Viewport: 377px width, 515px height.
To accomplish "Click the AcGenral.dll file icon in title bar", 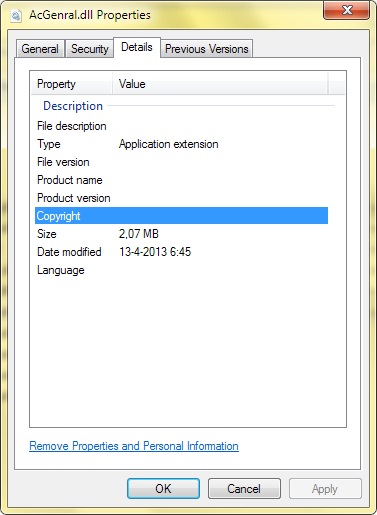I will [16, 15].
